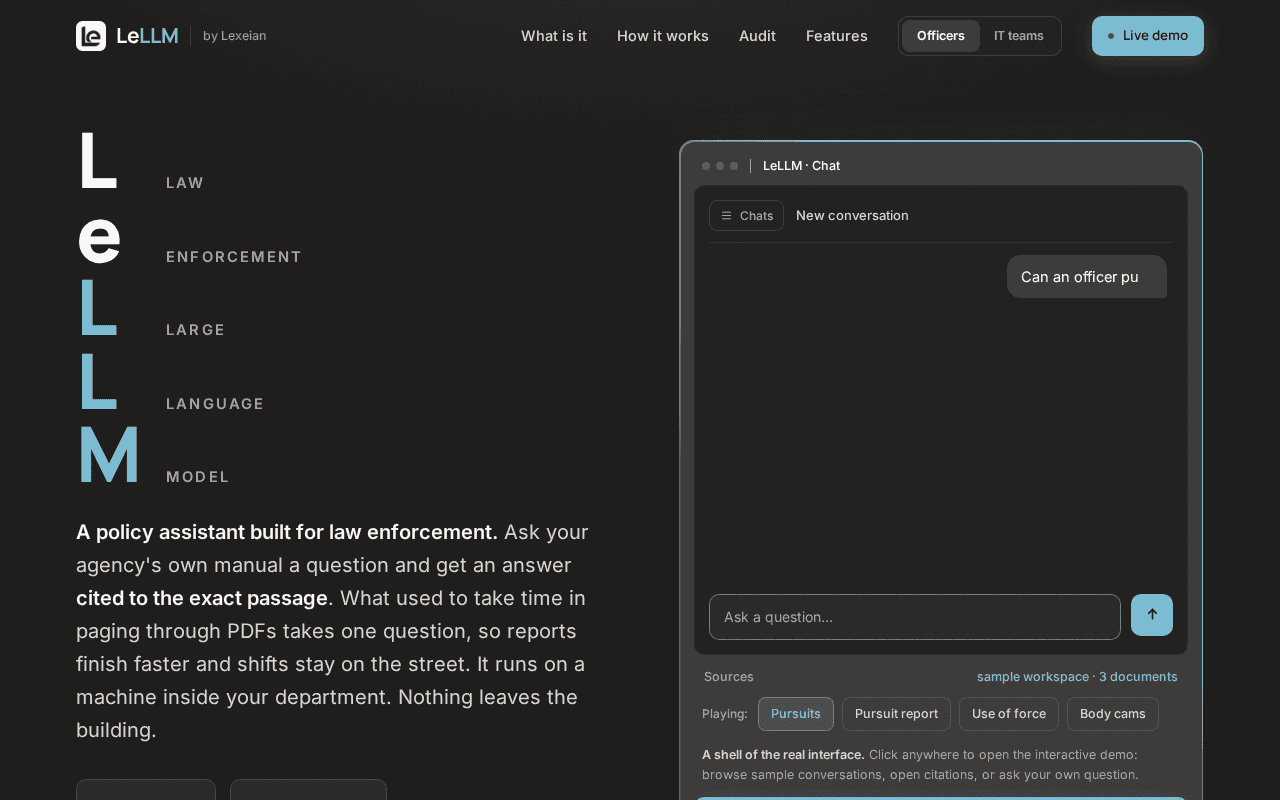Image resolution: width=1280 pixels, height=800 pixels.
Task: Play the Pursuits sample conversation
Action: [x=796, y=714]
